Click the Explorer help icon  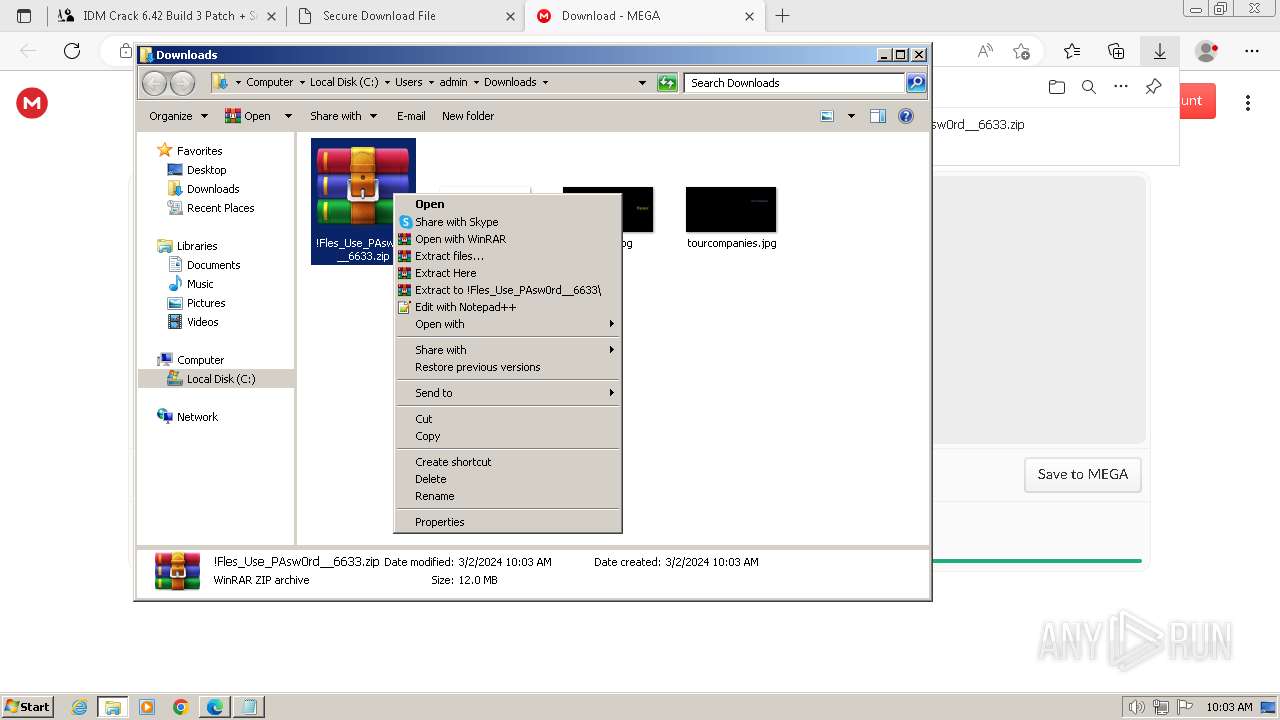[906, 116]
